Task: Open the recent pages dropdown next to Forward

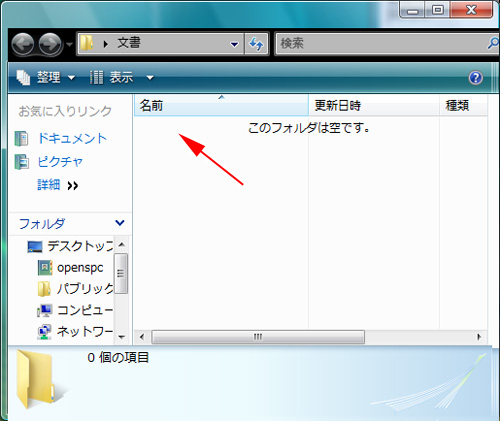Action: point(70,44)
